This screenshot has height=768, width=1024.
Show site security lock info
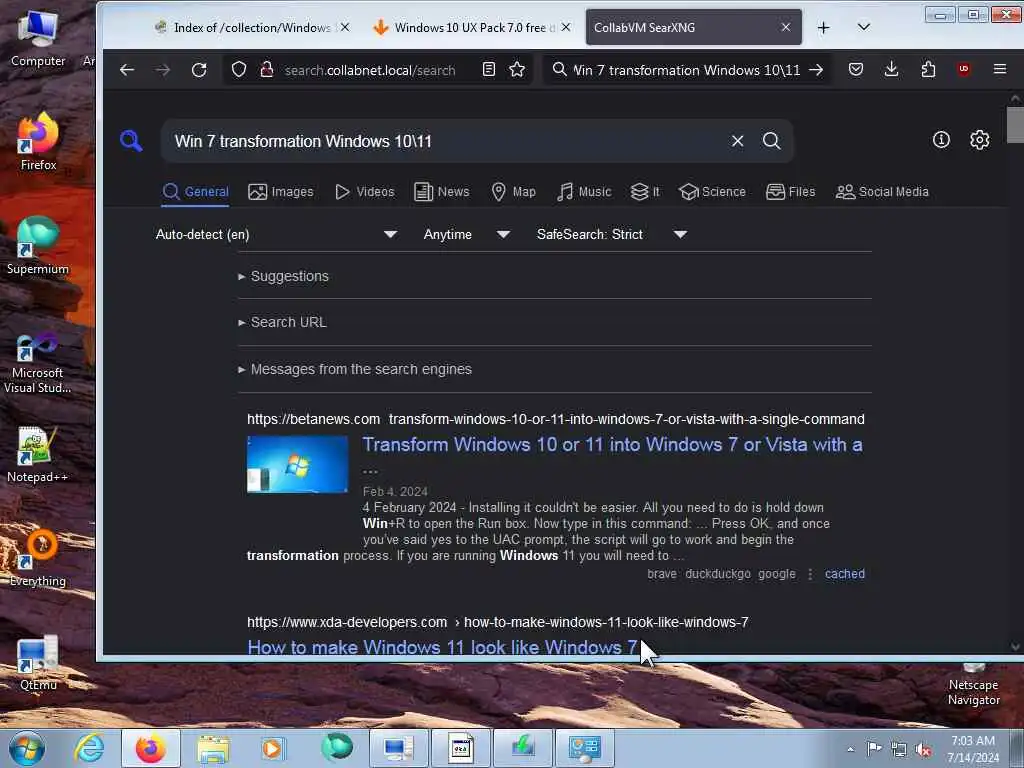266,70
